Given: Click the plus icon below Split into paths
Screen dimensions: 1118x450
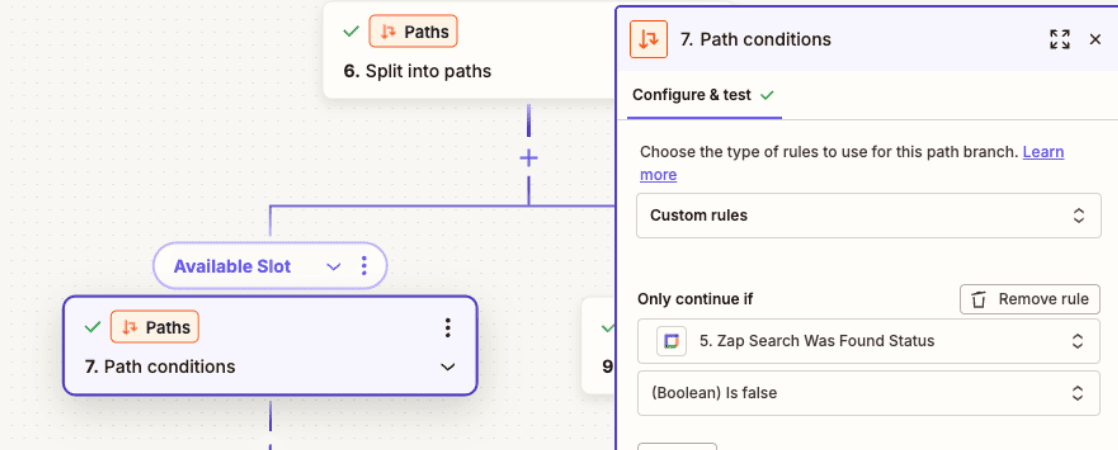Looking at the screenshot, I should 528,158.
